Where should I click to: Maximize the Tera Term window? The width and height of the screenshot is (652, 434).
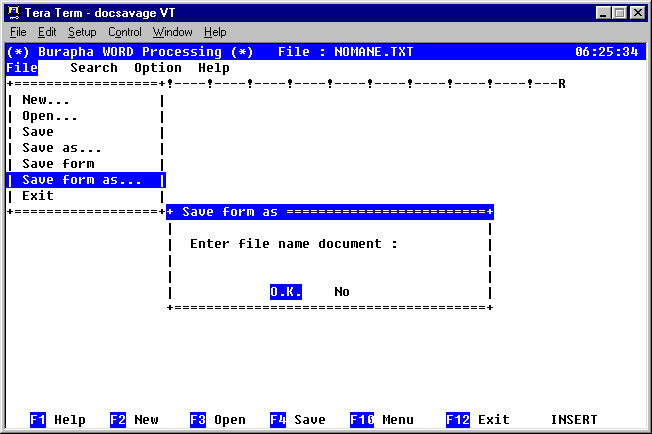point(619,13)
